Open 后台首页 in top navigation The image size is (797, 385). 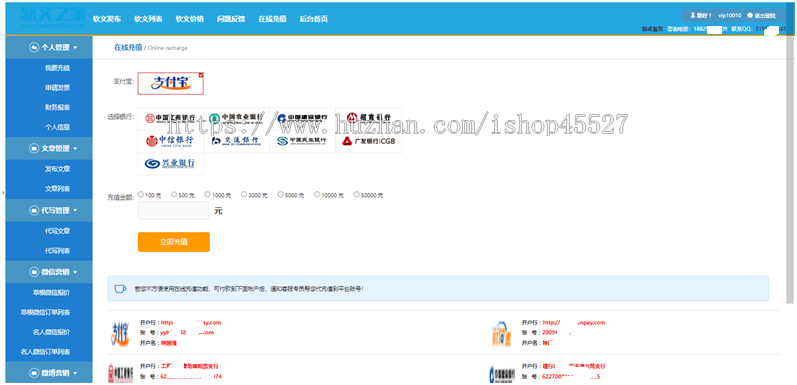click(x=314, y=19)
